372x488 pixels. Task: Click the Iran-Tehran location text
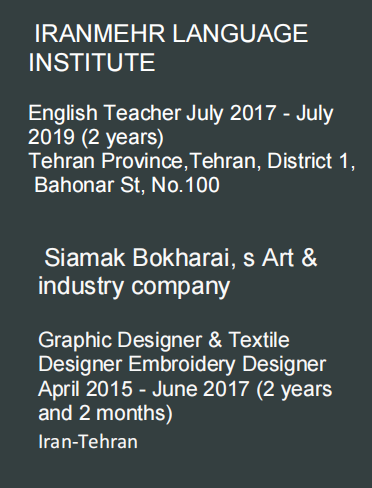click(x=88, y=442)
